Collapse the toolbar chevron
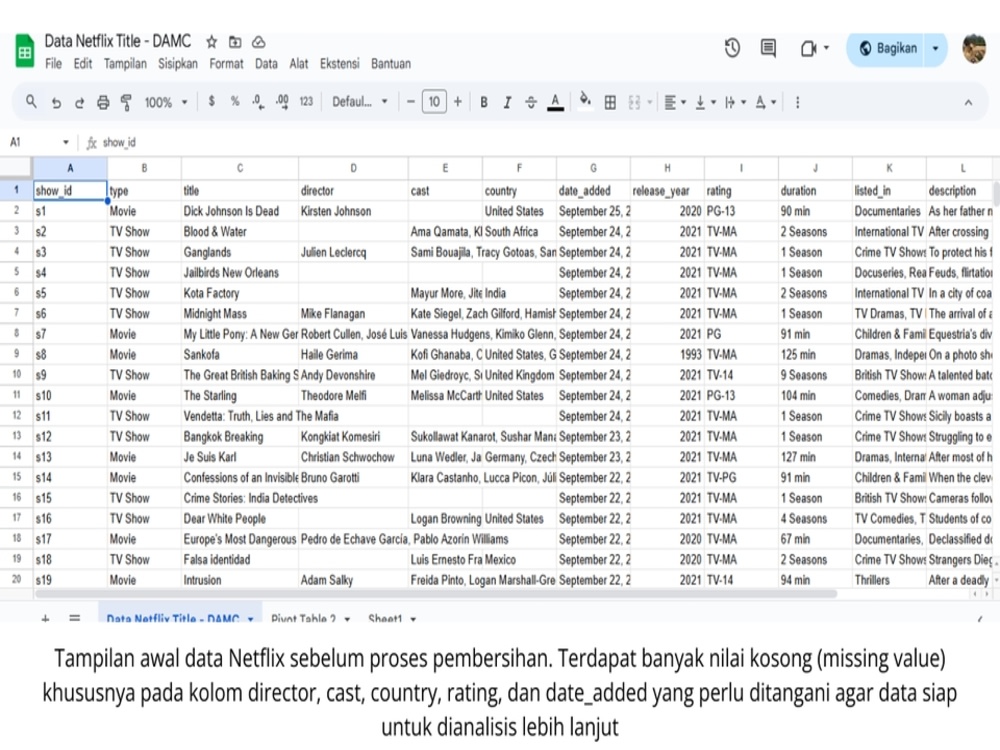The height and width of the screenshot is (750, 1000). point(968,102)
